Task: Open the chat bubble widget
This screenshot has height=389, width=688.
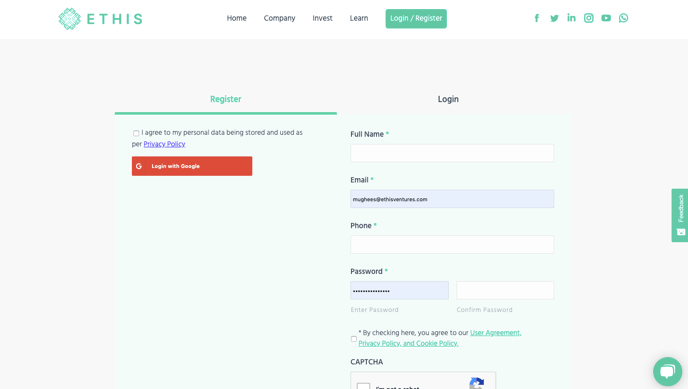Action: 667,371
